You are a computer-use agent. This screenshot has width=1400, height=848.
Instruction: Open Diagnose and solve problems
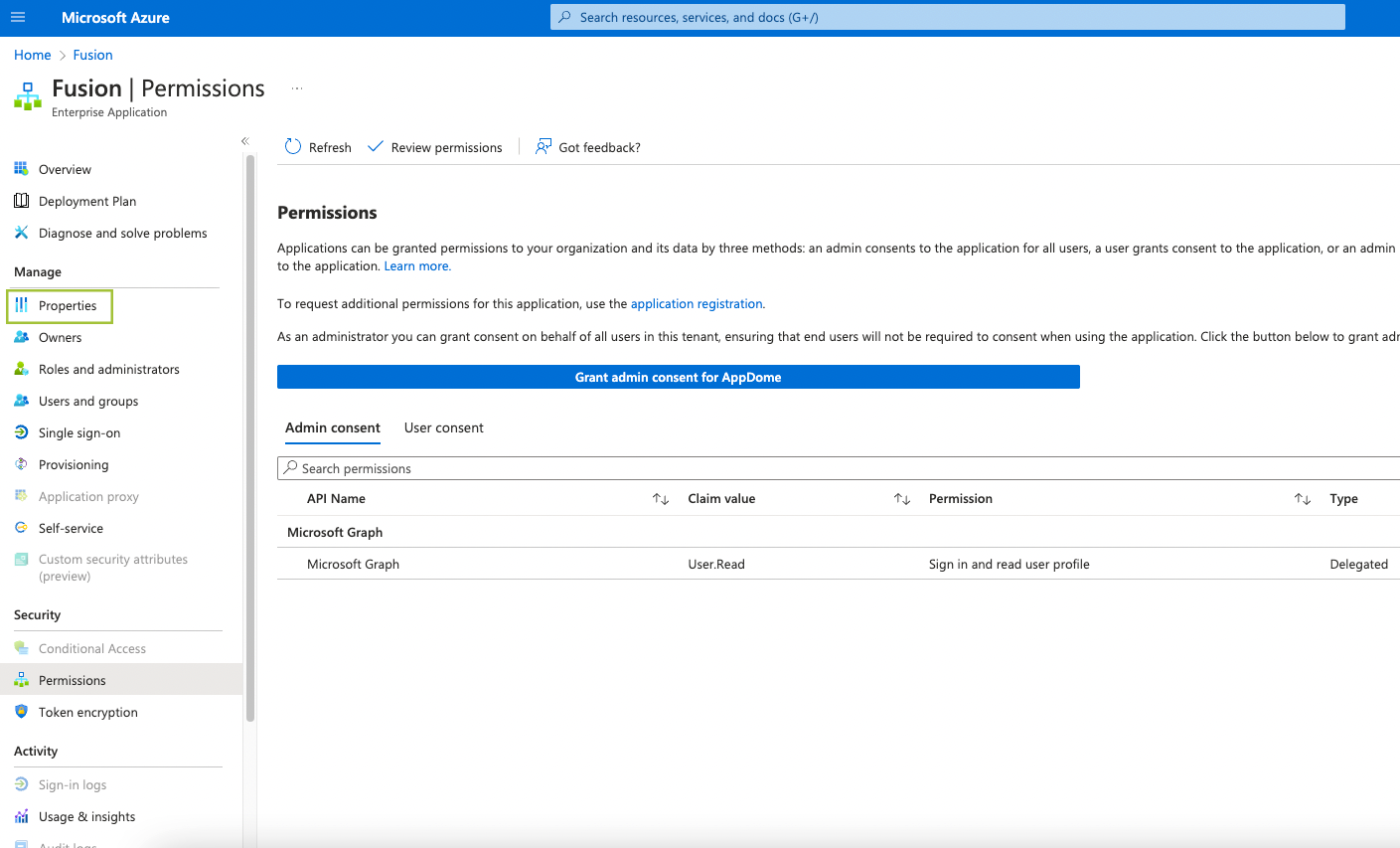[122, 234]
